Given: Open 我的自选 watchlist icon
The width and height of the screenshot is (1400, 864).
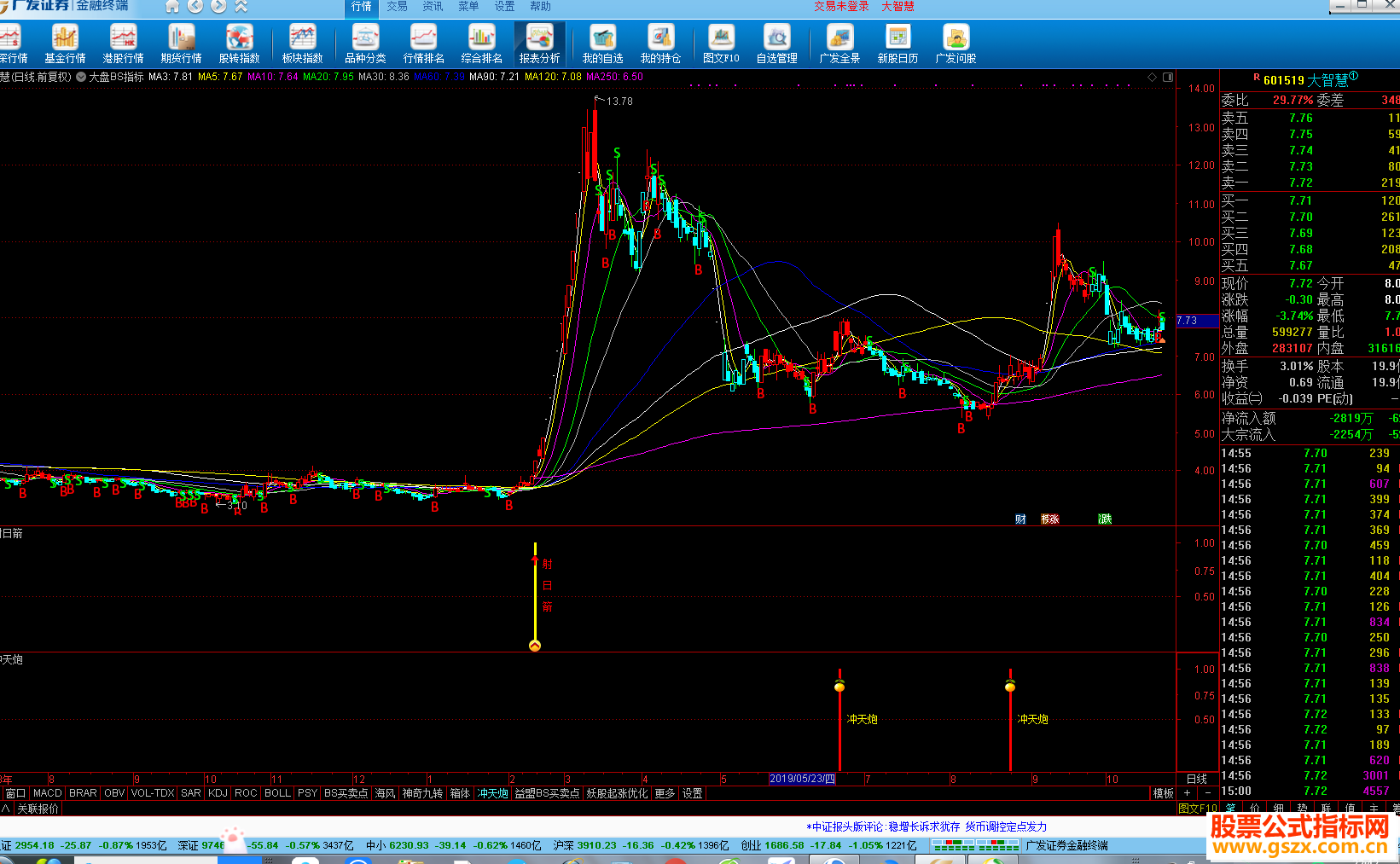Looking at the screenshot, I should (x=602, y=43).
